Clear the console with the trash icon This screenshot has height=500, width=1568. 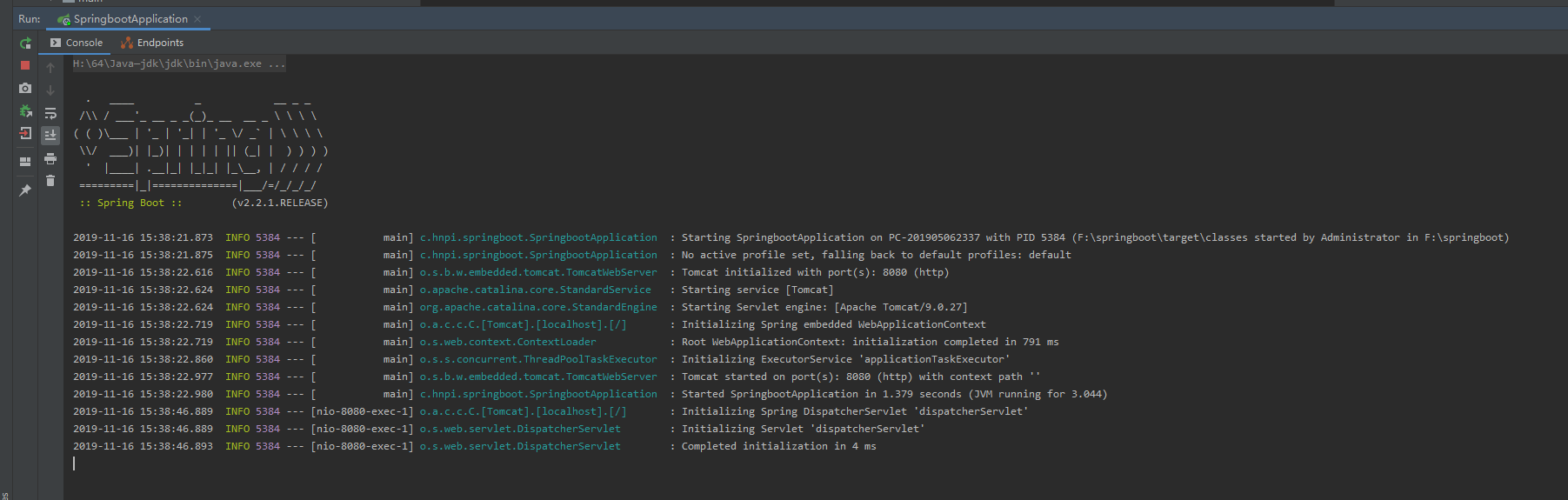pos(50,181)
